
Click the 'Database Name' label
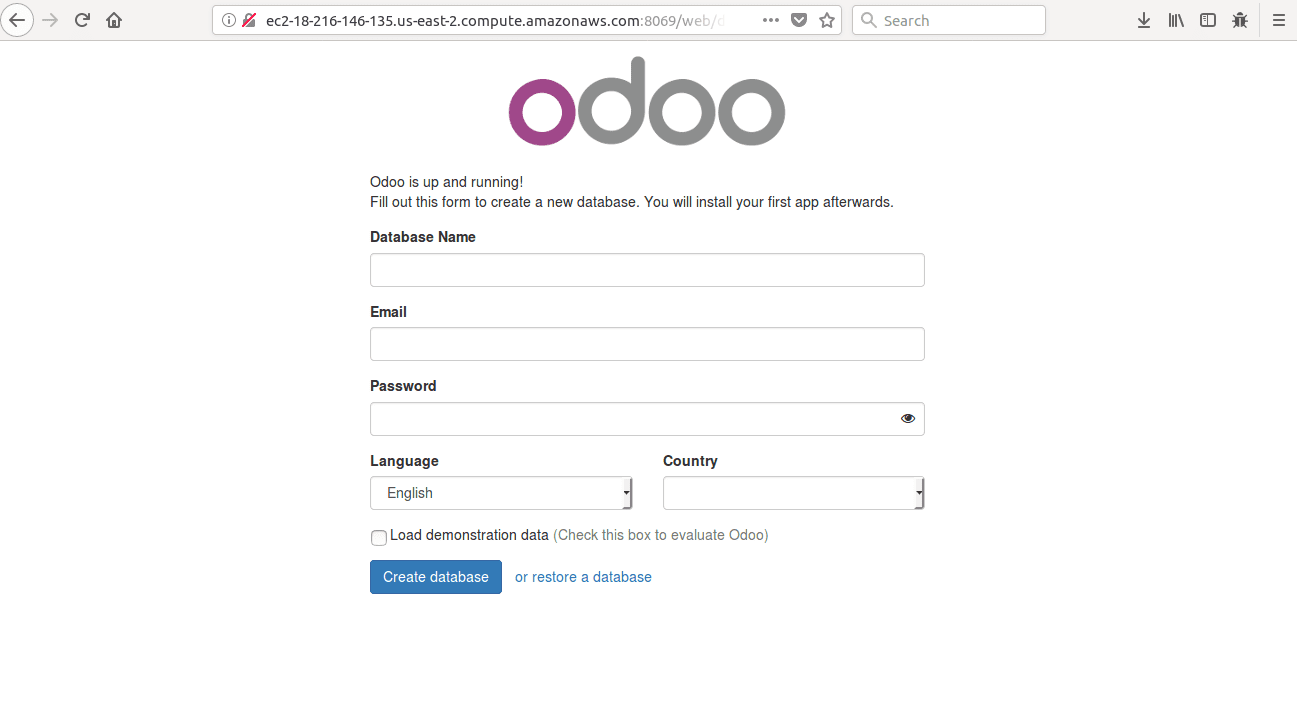pos(423,237)
